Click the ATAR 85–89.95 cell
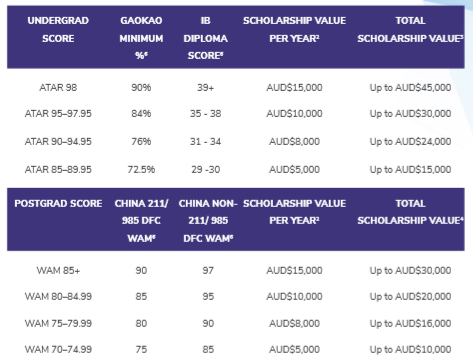This screenshot has height=364, width=473. coord(58,170)
